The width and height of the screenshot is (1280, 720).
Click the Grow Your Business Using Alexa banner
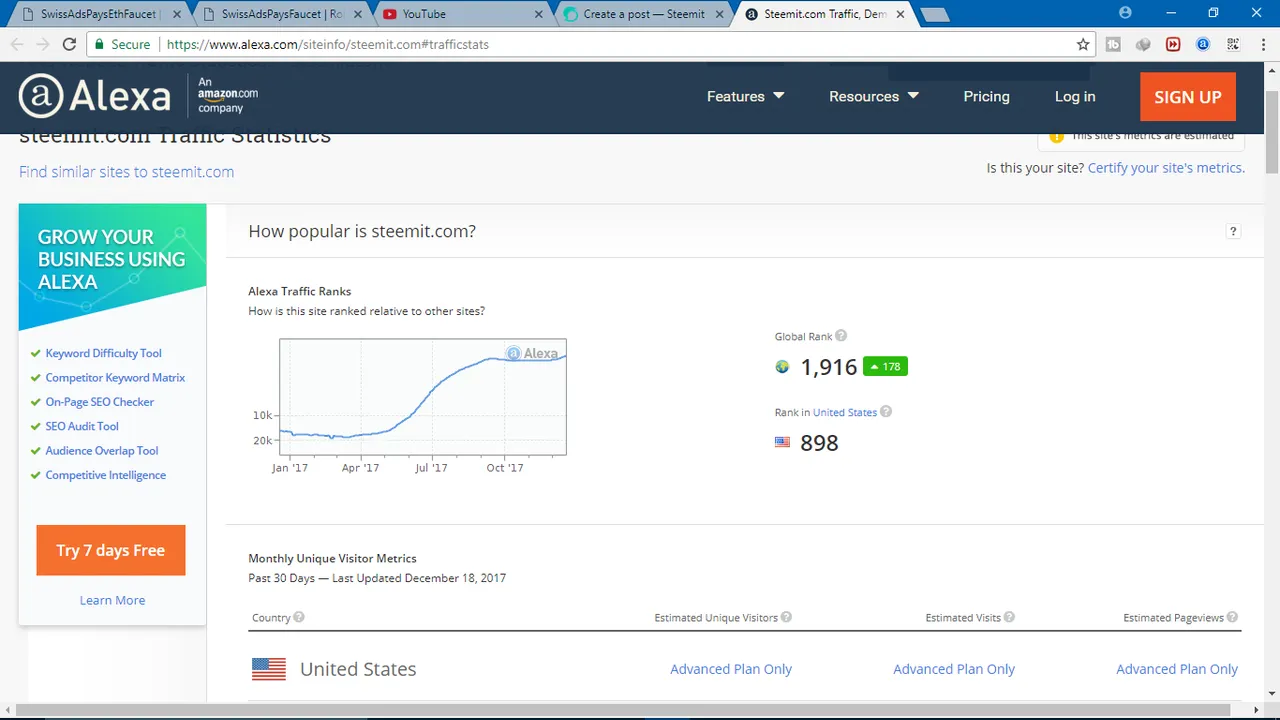(x=112, y=266)
